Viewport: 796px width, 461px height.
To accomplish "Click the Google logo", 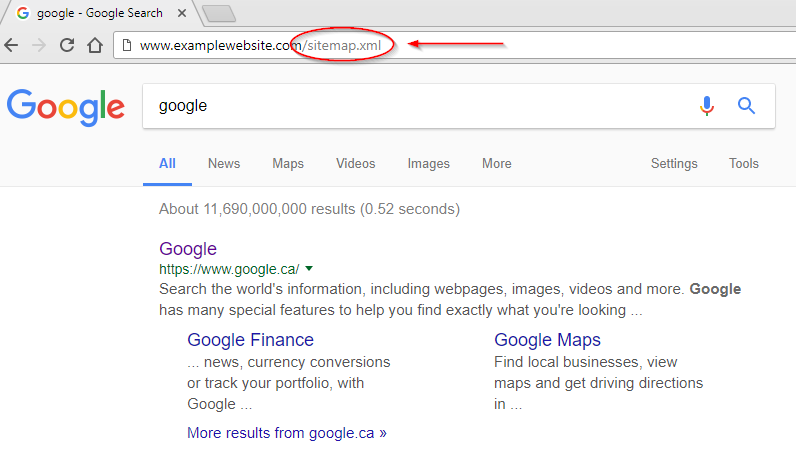I will [65, 107].
